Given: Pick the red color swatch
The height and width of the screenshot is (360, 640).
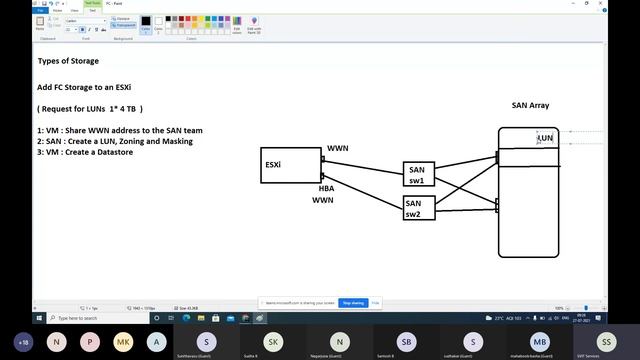Looking at the screenshot, I should click(188, 19).
